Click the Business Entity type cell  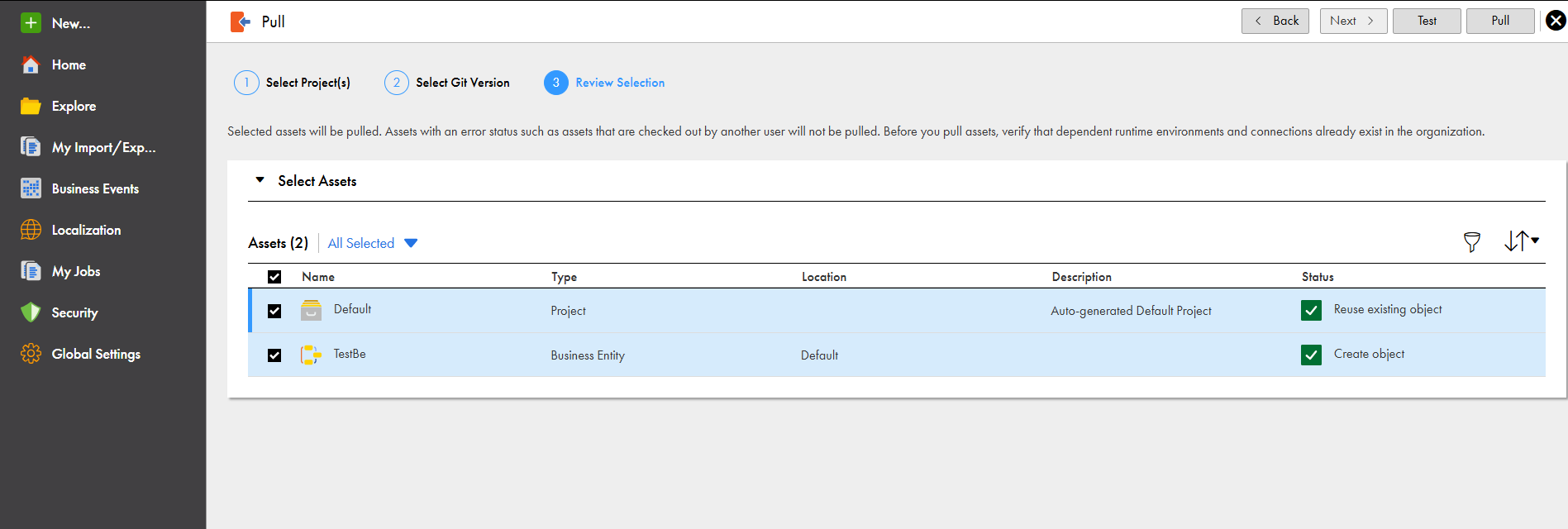tap(588, 355)
